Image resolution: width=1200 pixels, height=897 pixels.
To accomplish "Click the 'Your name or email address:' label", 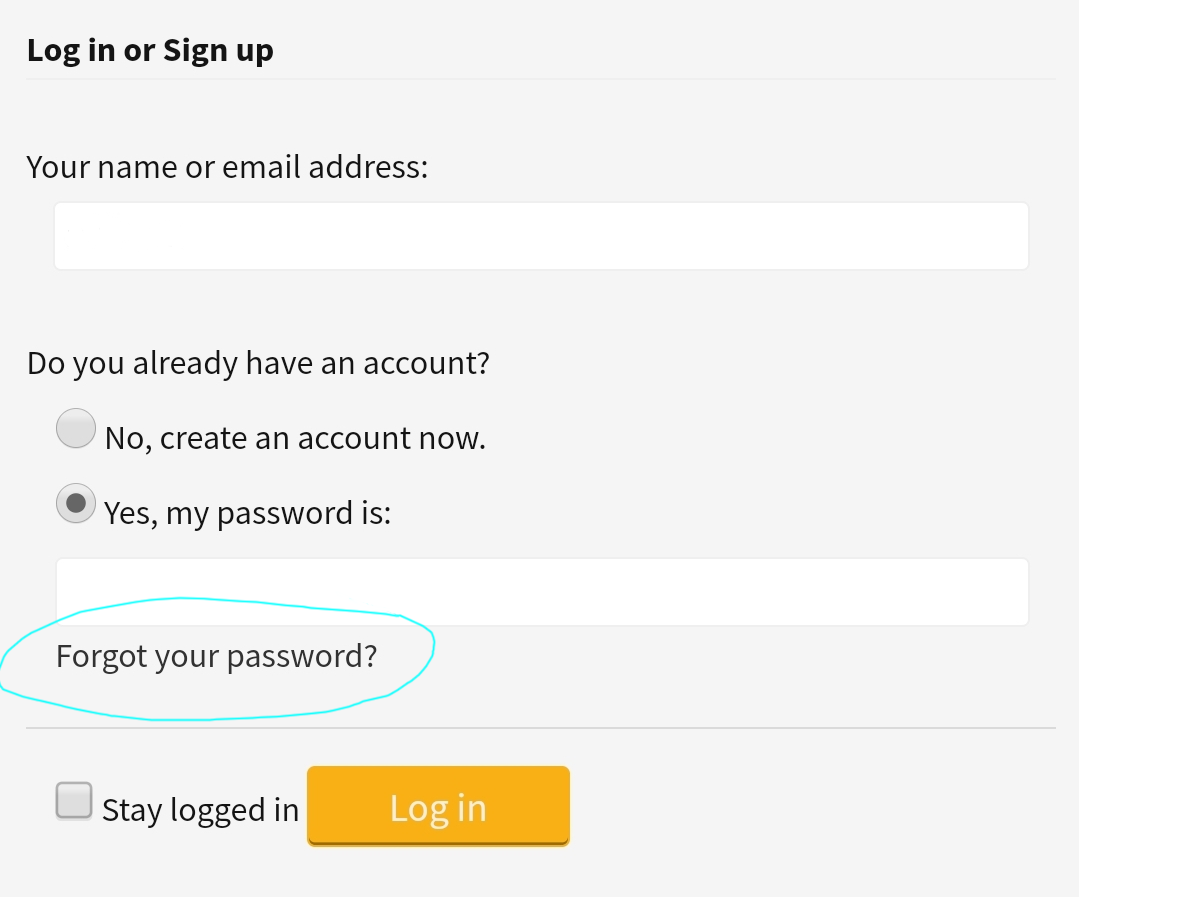I will coord(227,166).
